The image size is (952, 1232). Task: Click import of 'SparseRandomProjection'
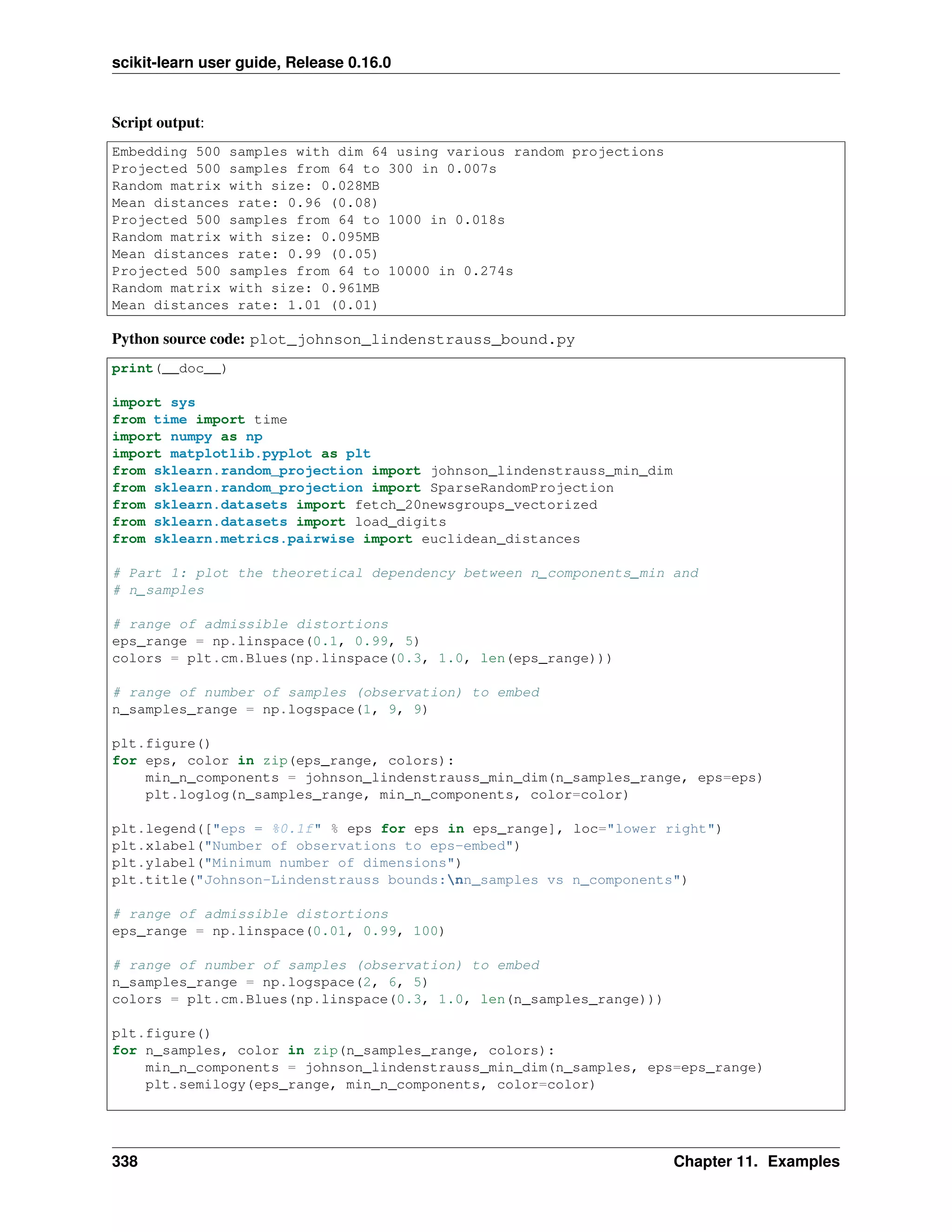click(363, 488)
